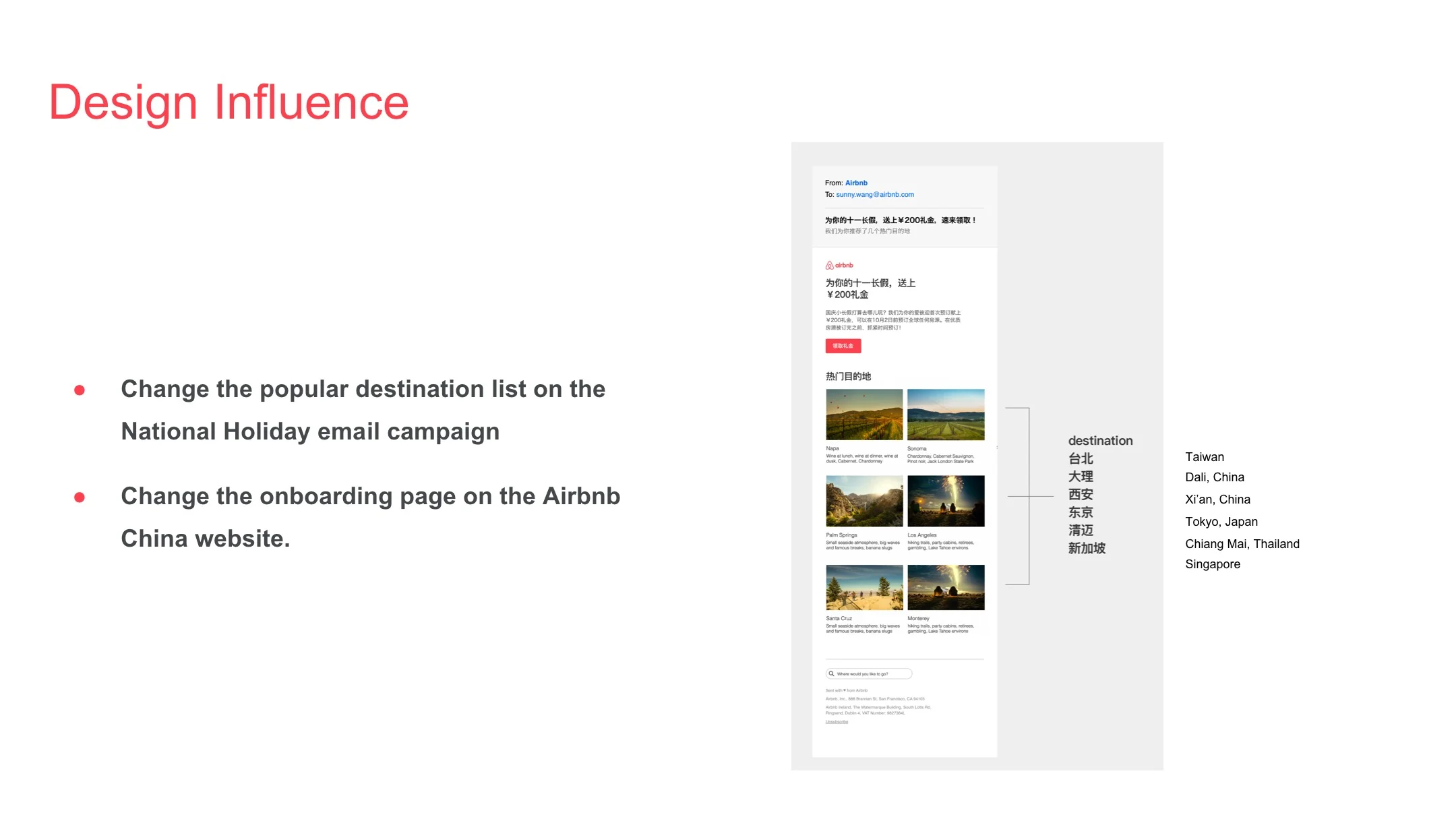Select the Sonoma destination thumbnail
This screenshot has height=819, width=1456.
click(x=946, y=415)
